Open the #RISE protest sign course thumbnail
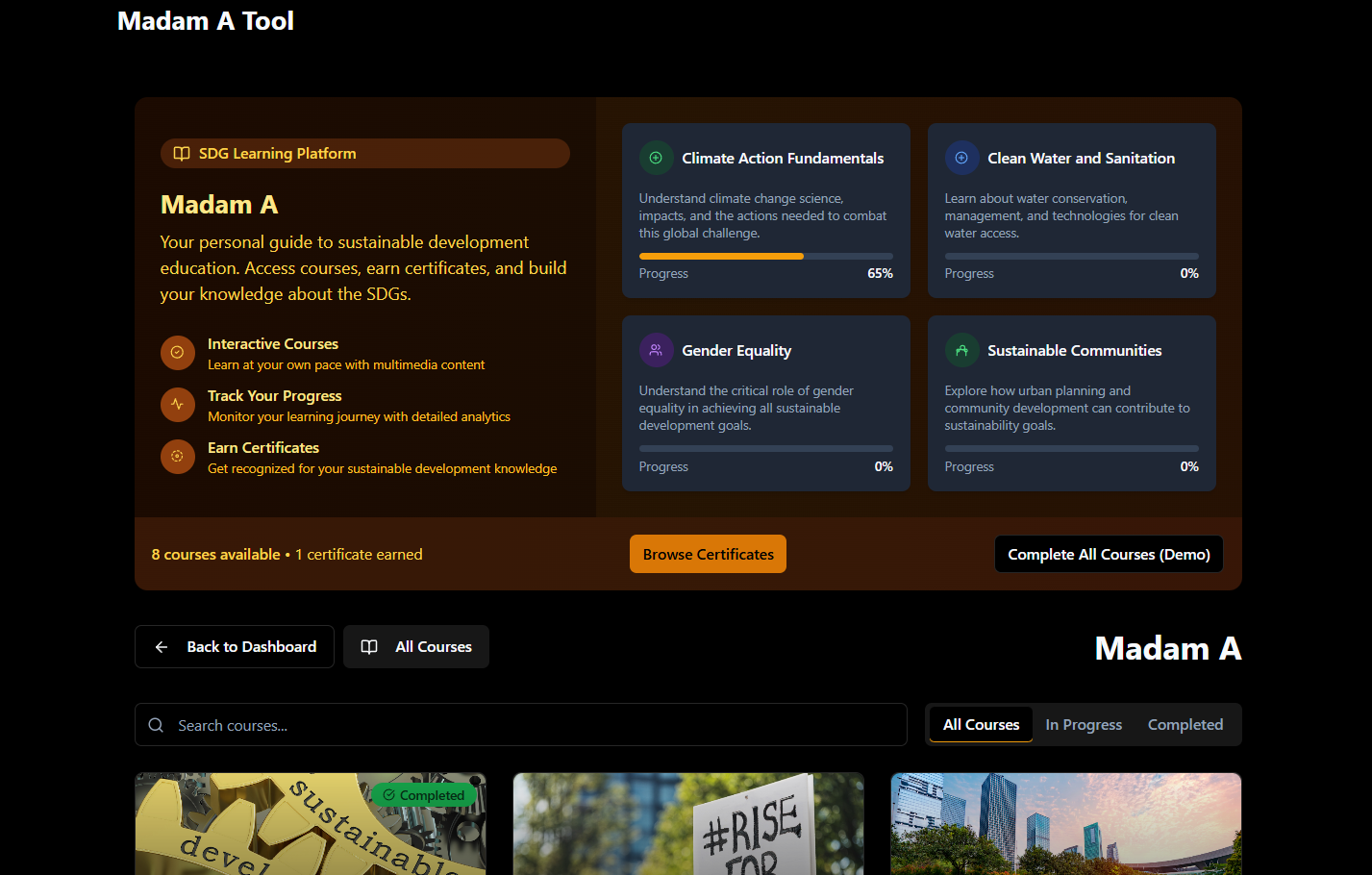Image resolution: width=1372 pixels, height=875 pixels. [x=688, y=824]
